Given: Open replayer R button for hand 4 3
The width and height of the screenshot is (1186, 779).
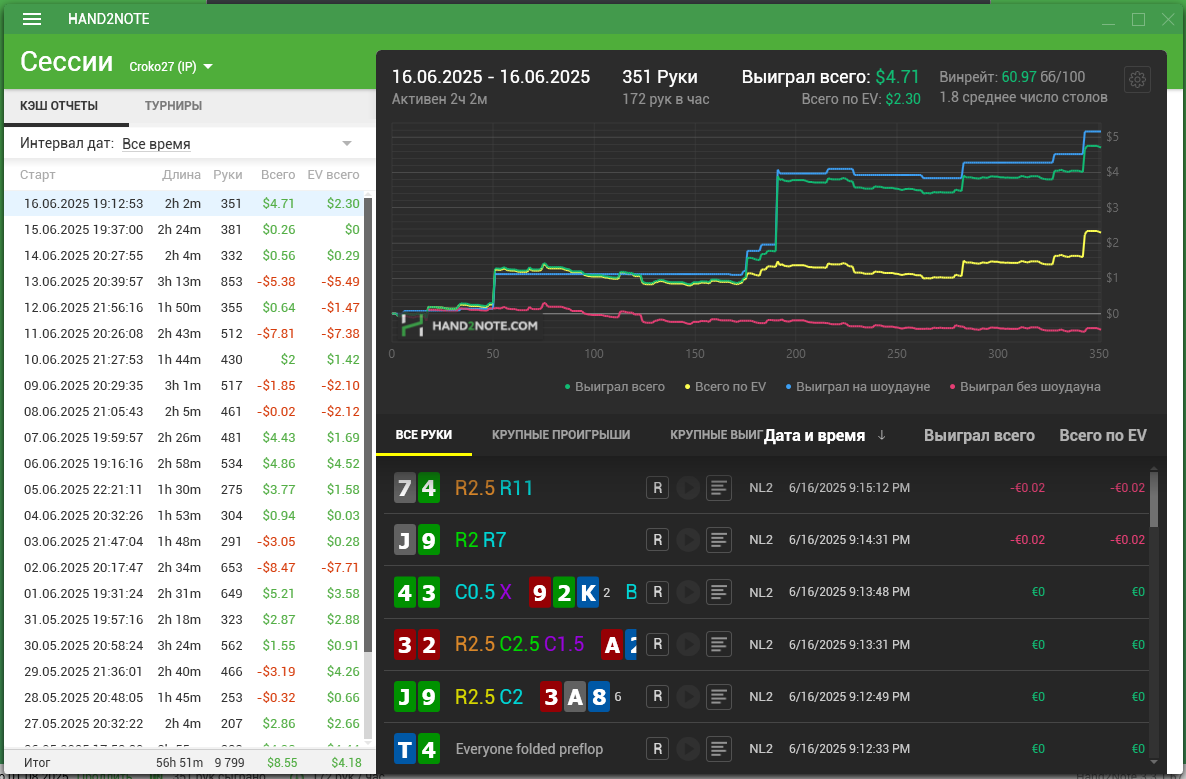Looking at the screenshot, I should coord(657,592).
